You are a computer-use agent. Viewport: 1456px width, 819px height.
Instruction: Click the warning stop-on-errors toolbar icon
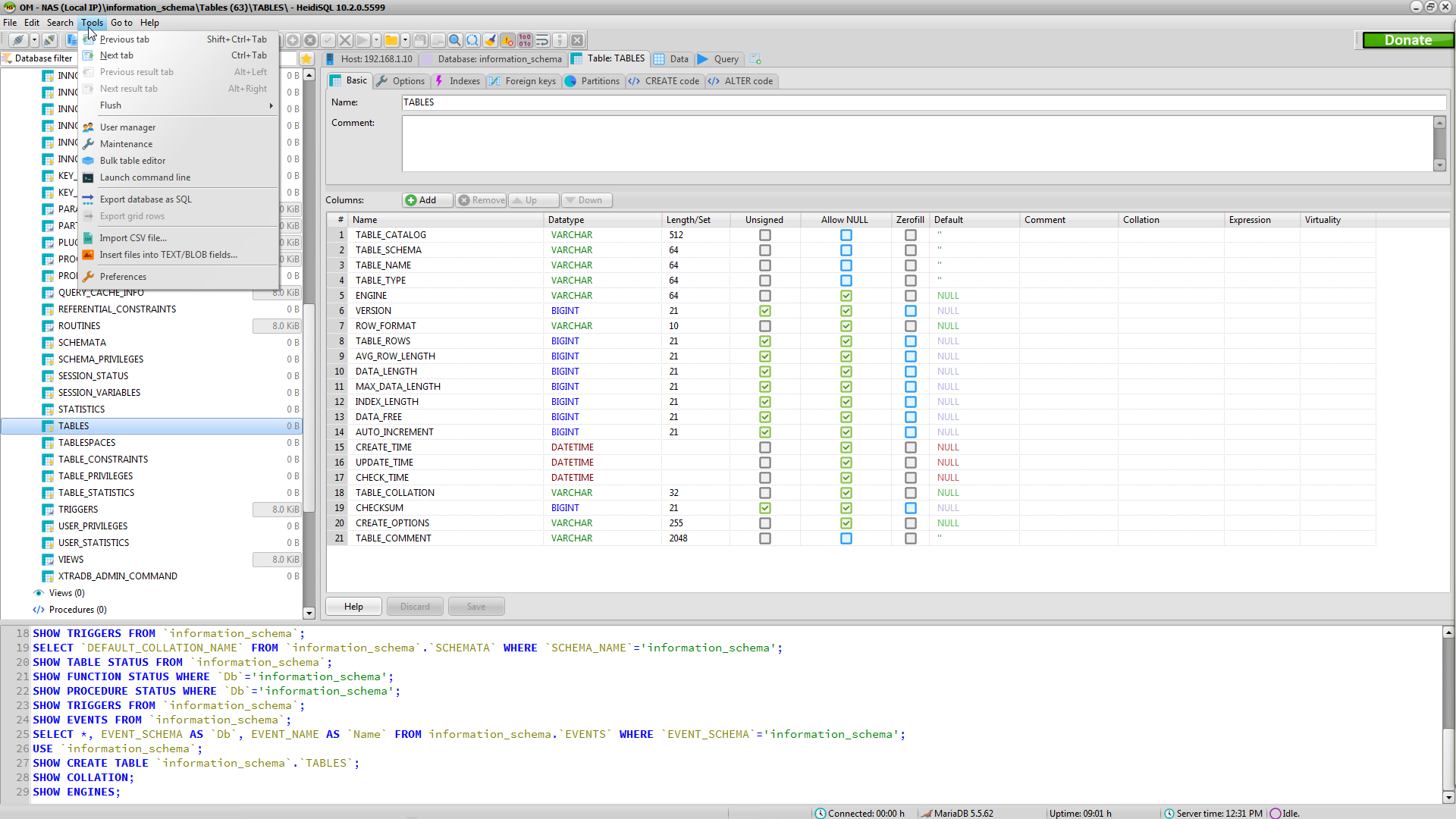tap(507, 40)
